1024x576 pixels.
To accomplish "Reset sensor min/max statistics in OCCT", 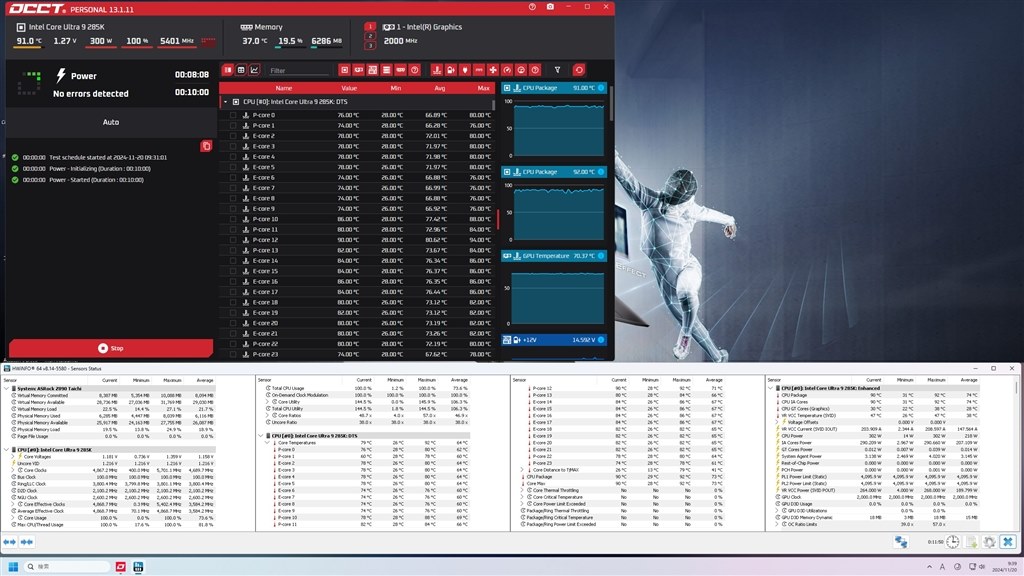I will [579, 70].
